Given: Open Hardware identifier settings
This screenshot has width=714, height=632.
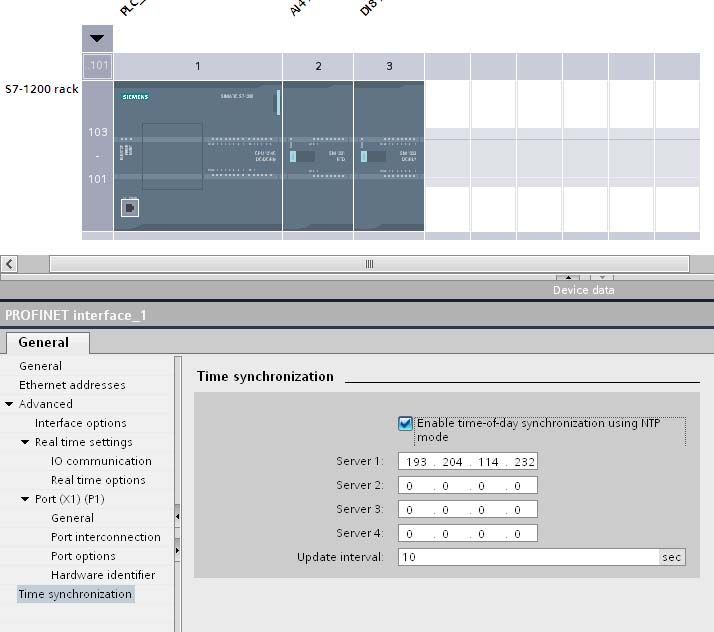Looking at the screenshot, I should [103, 575].
